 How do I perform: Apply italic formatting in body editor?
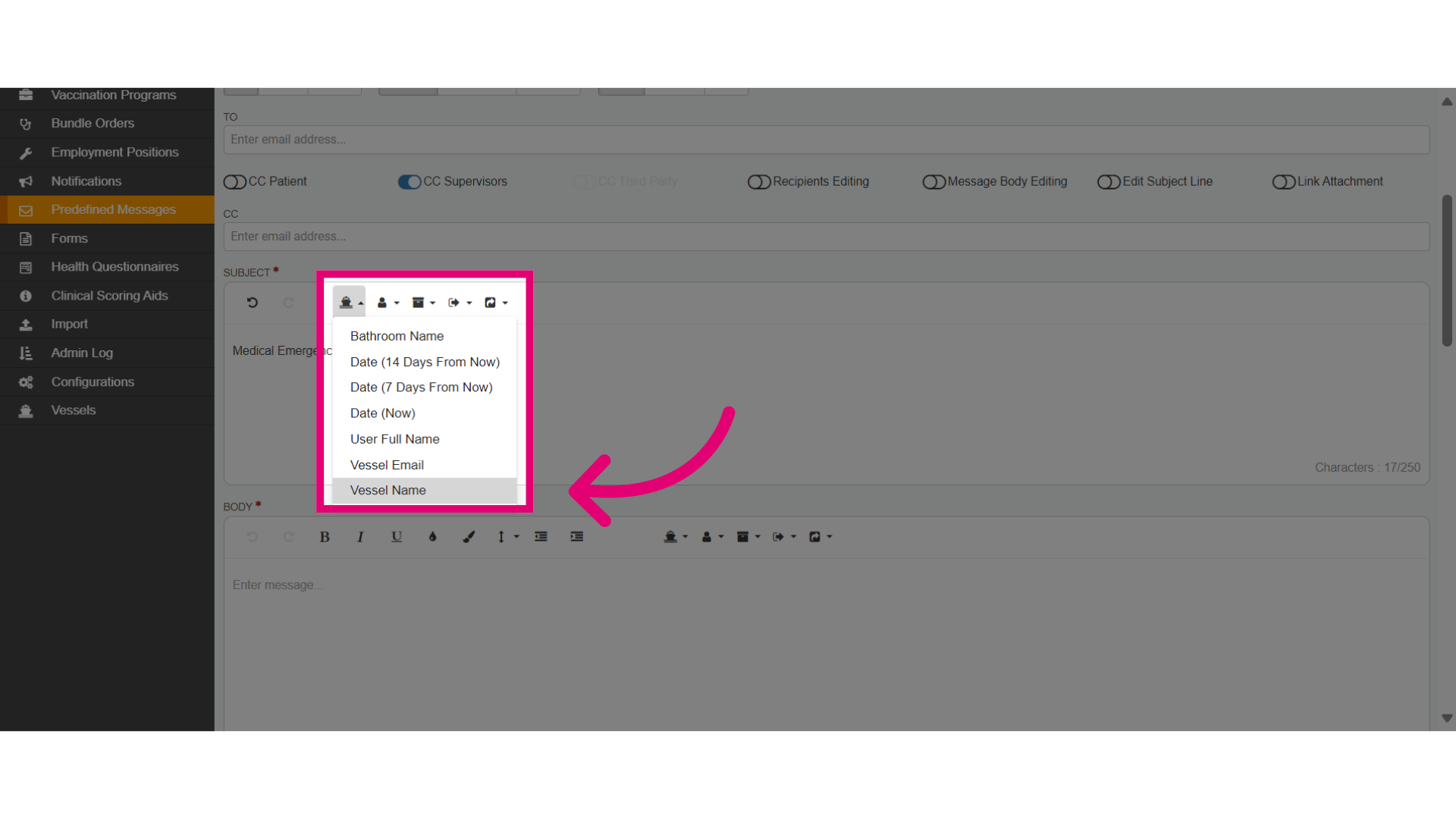pyautogui.click(x=360, y=537)
